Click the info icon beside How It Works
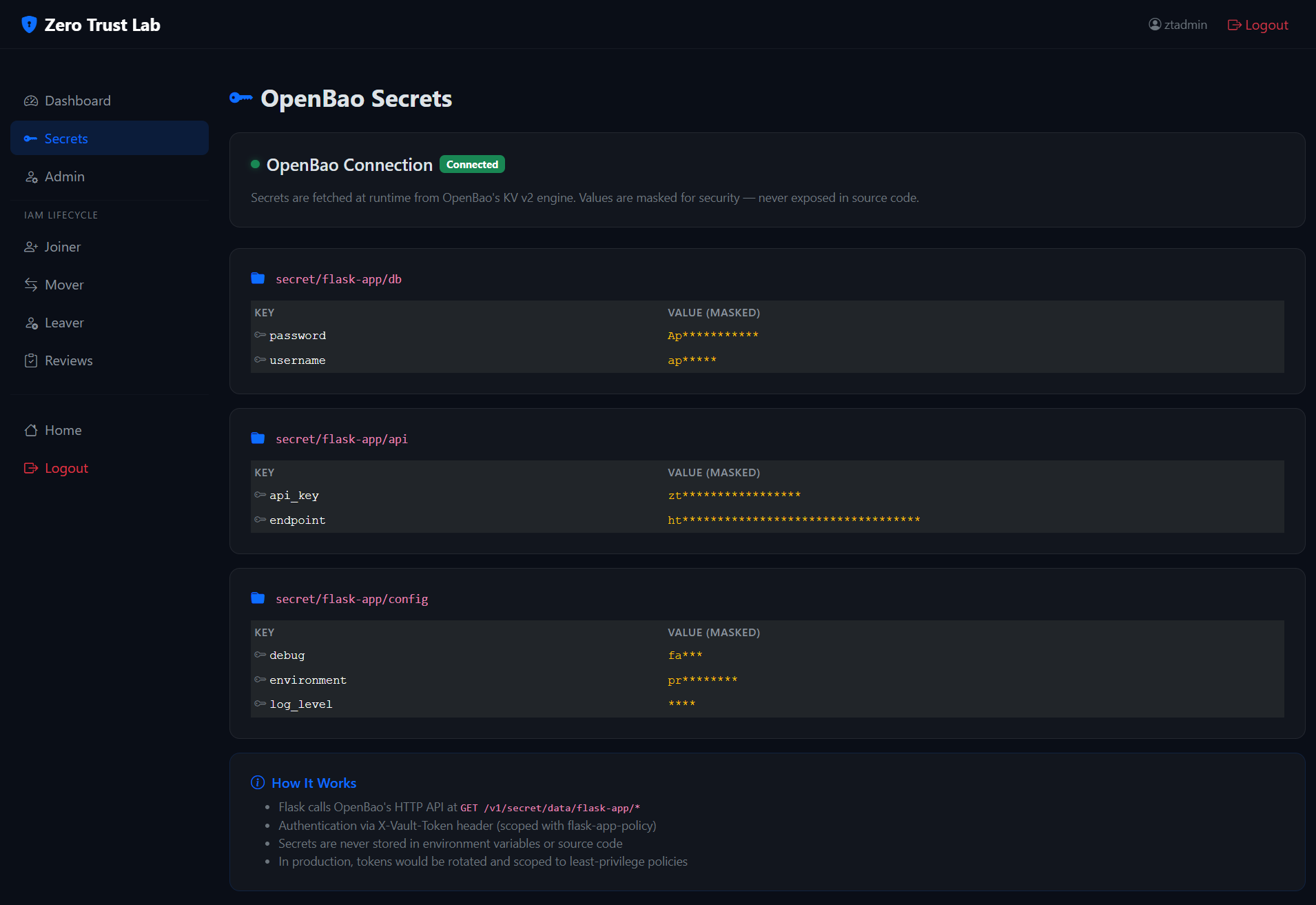 click(258, 783)
